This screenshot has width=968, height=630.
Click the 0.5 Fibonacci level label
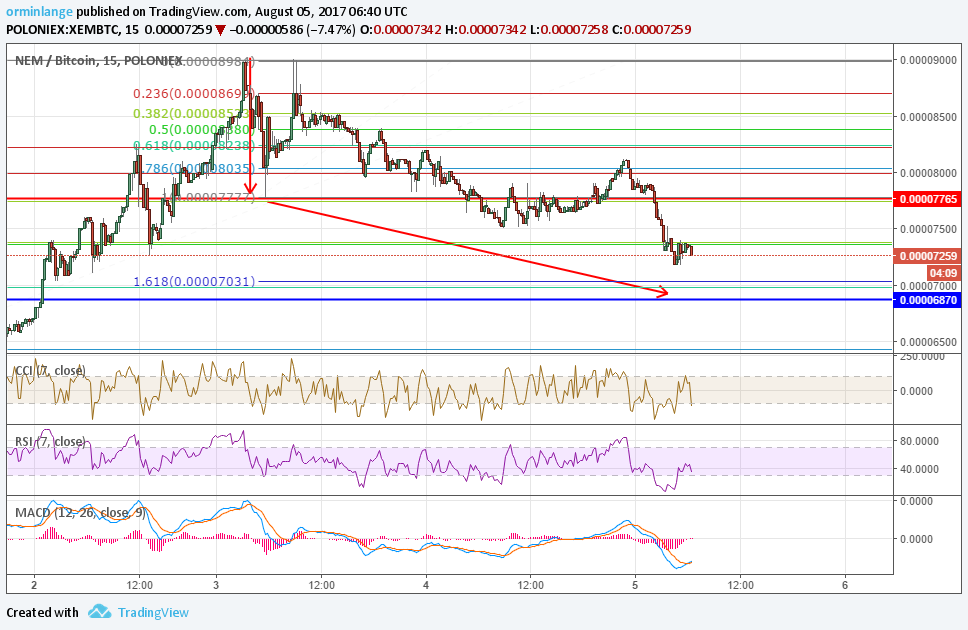click(x=202, y=130)
